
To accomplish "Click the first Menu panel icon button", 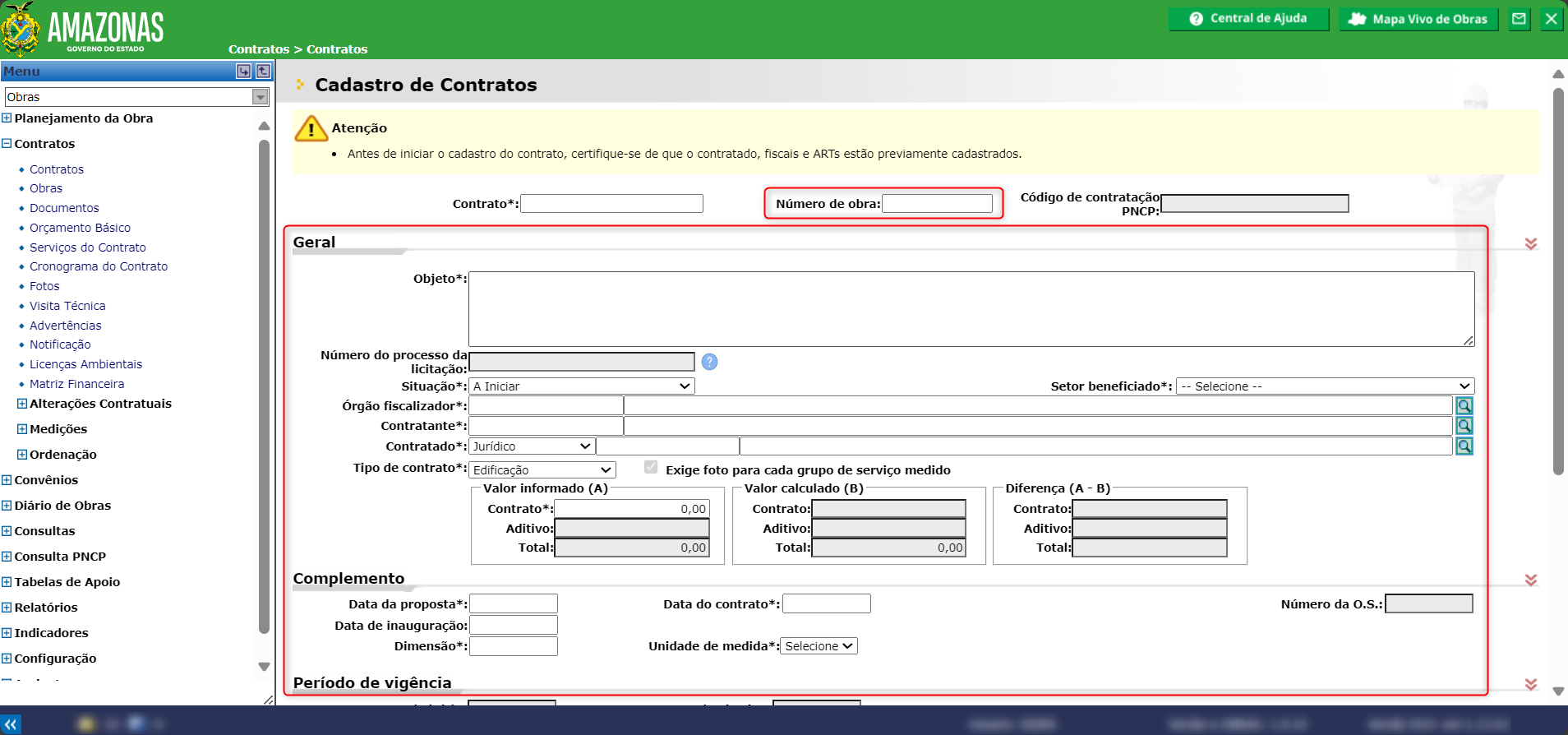I will 244,72.
